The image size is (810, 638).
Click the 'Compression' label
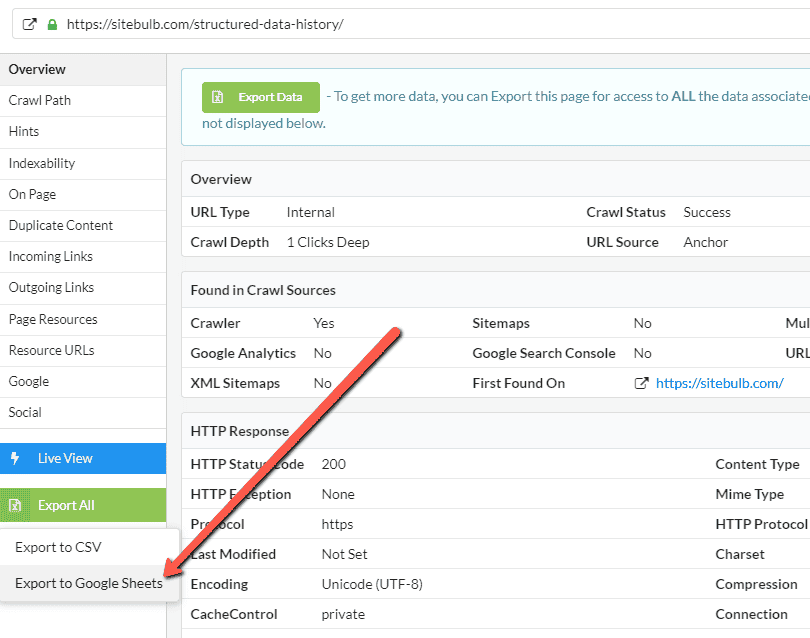pyautogui.click(x=756, y=584)
